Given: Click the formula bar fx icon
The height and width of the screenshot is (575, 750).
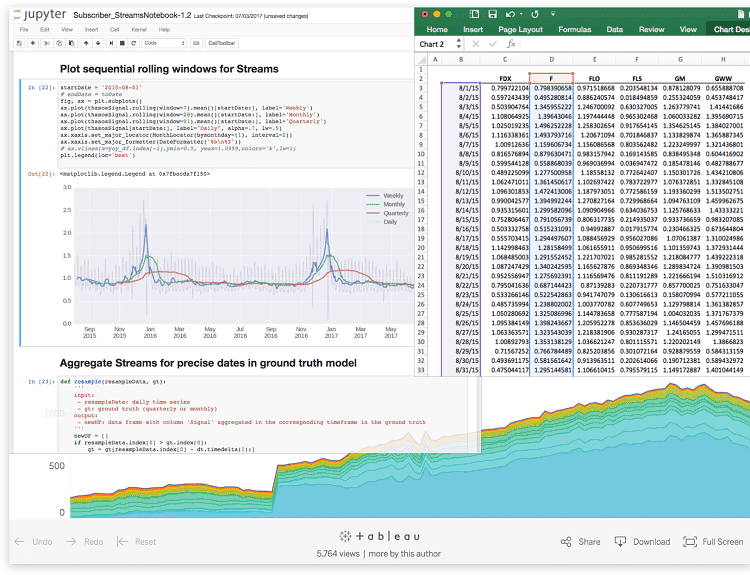Looking at the screenshot, I should point(510,44).
